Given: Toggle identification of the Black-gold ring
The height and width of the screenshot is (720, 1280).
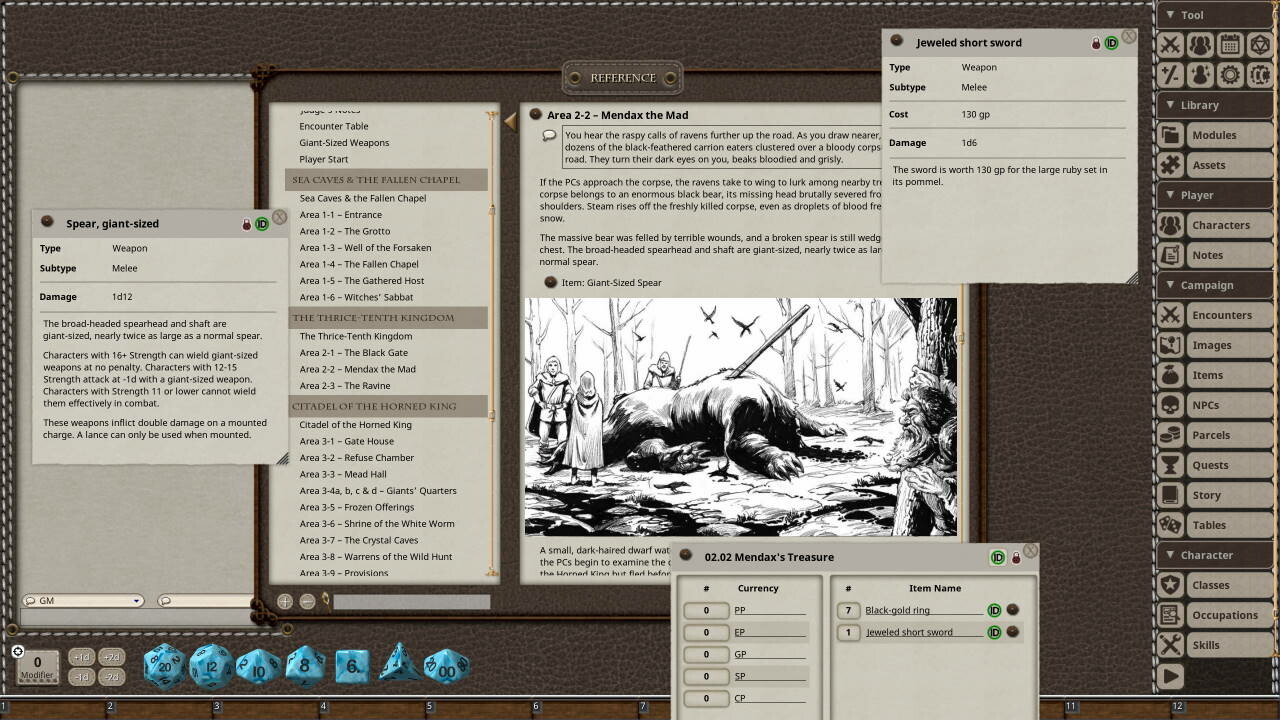Looking at the screenshot, I should 994,610.
